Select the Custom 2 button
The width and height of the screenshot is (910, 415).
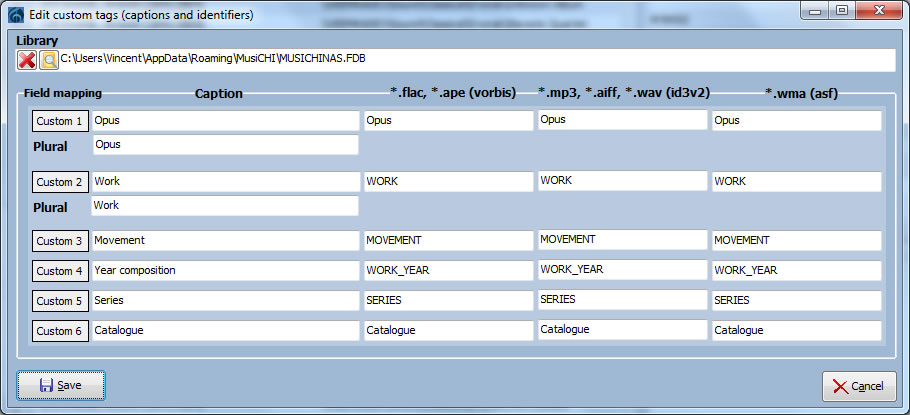coord(60,182)
